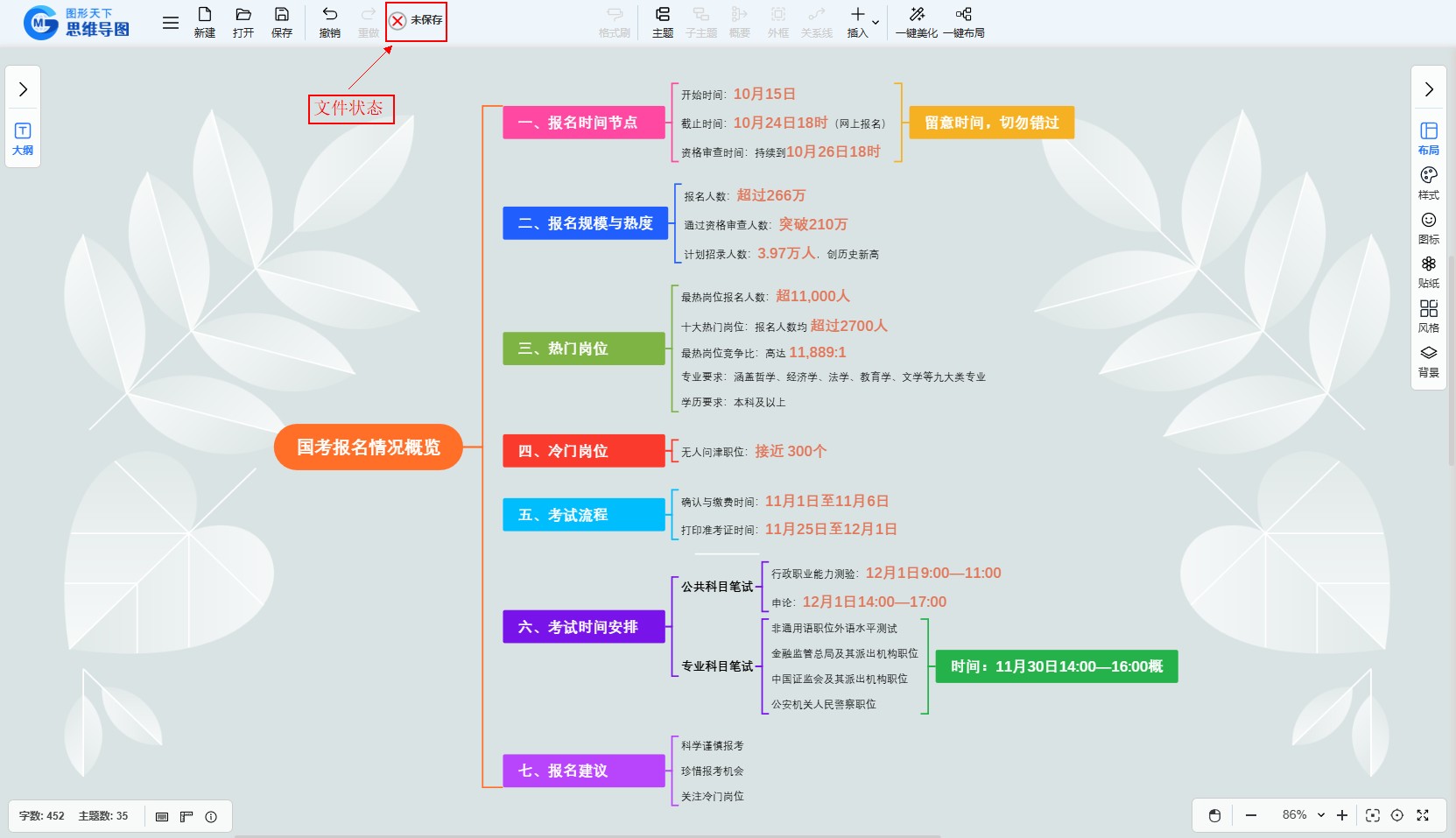Toggle the mouse mode icon in zoom bar

tap(1214, 816)
